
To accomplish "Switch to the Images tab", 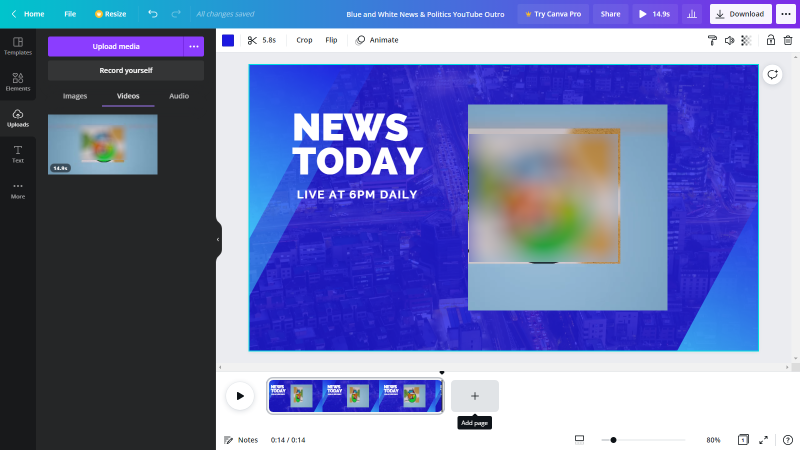I will click(75, 96).
